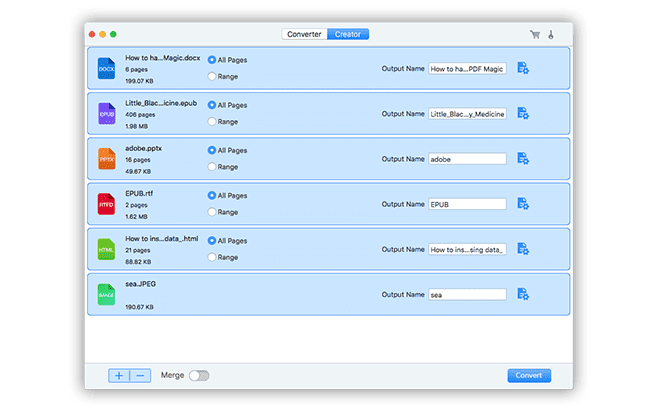Open output settings for EPUB.rtf
Image resolution: width=658 pixels, height=412 pixels.
pos(523,204)
